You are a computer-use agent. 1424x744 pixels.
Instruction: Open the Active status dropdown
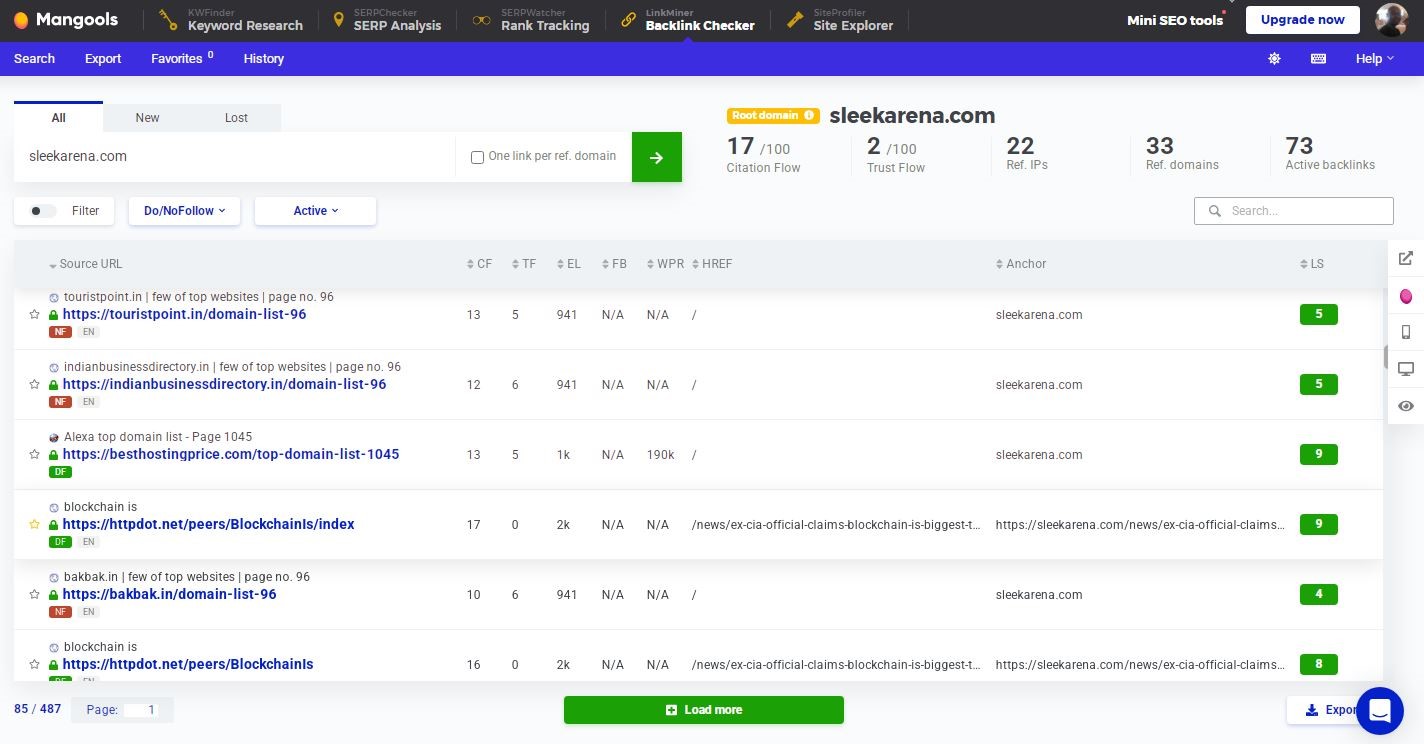tap(315, 211)
